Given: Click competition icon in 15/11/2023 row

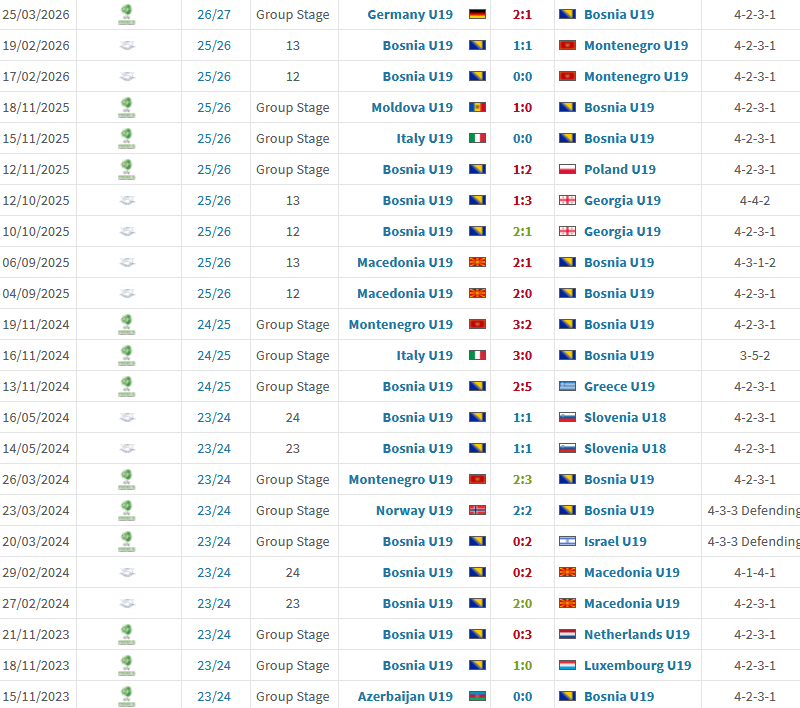Looking at the screenshot, I should [127, 697].
